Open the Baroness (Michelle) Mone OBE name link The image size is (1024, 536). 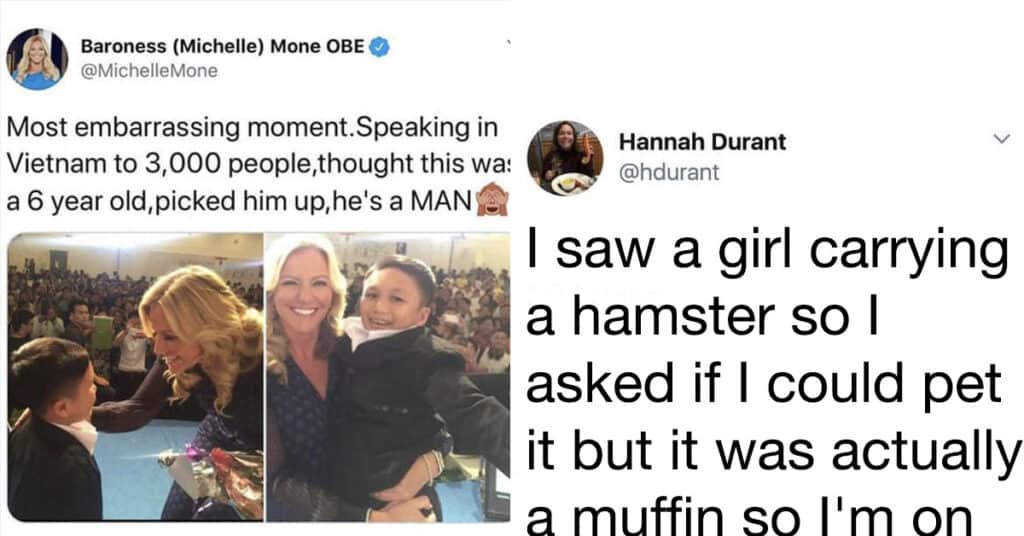tap(221, 46)
